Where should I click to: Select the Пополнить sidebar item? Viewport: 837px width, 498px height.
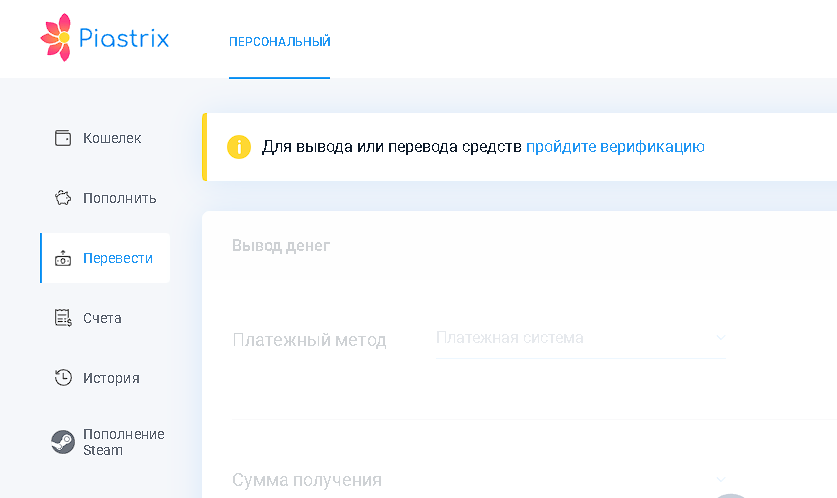[105, 198]
